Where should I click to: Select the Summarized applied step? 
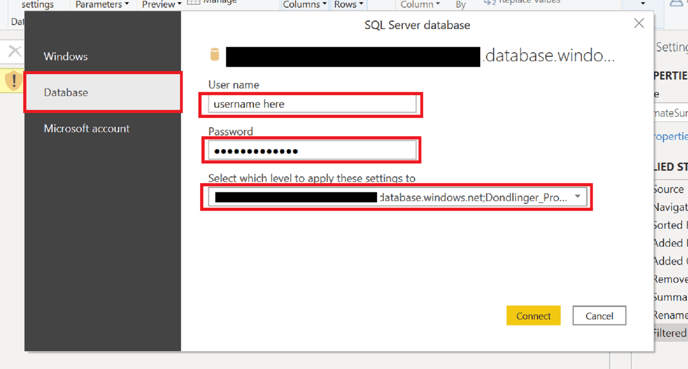pyautogui.click(x=670, y=297)
